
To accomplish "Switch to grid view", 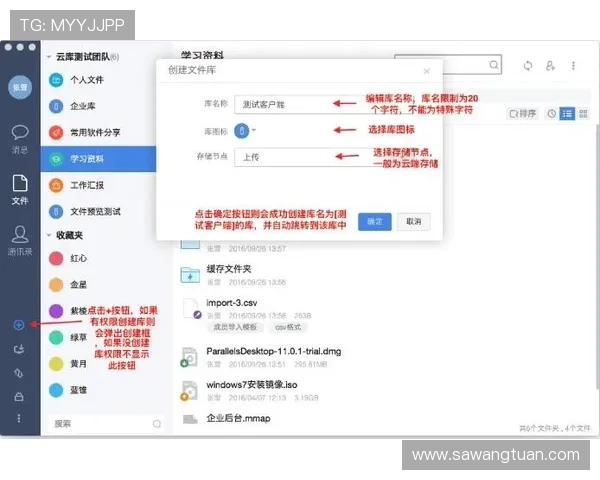I will (583, 114).
